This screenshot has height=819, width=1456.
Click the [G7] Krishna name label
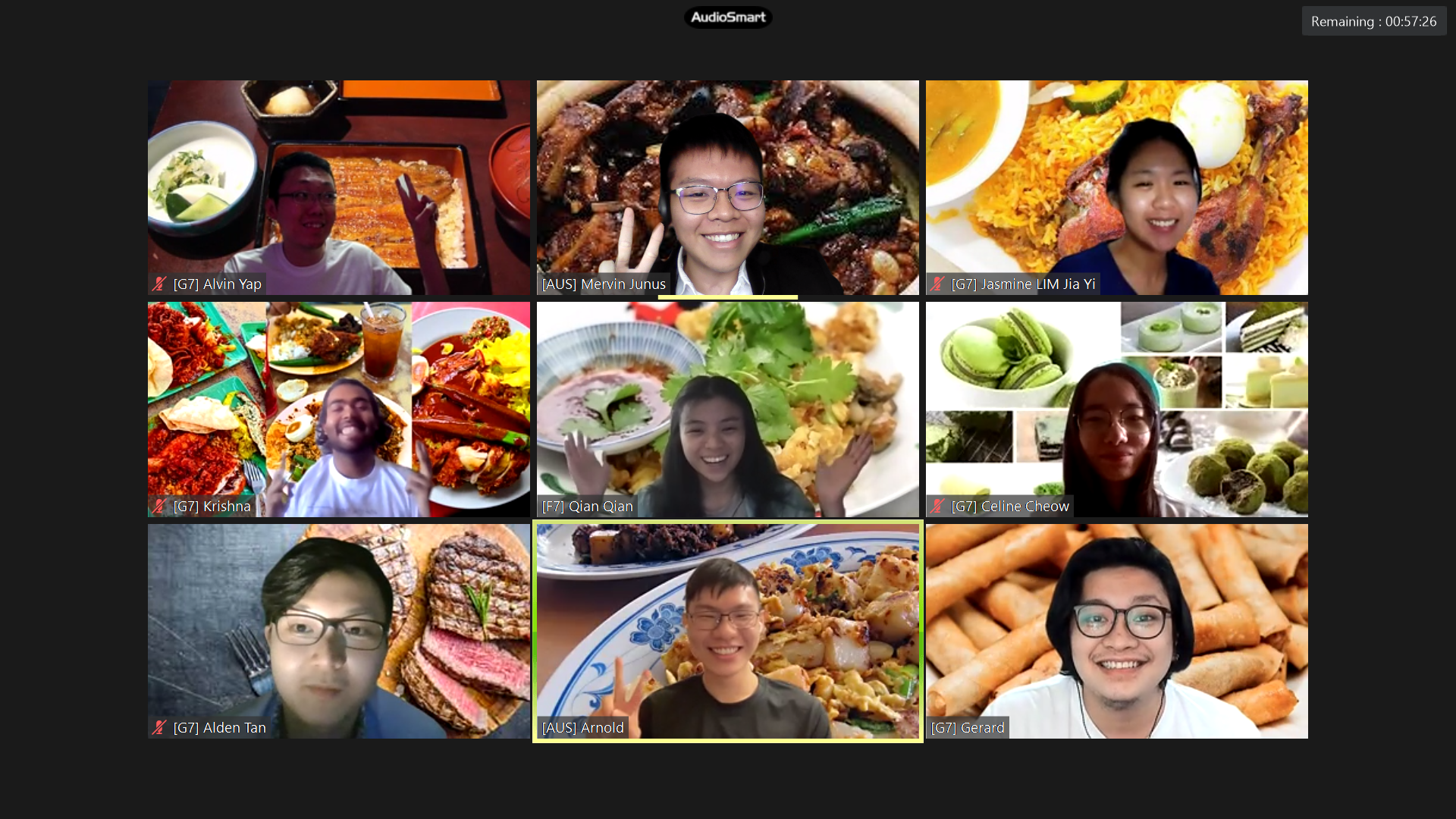[212, 507]
